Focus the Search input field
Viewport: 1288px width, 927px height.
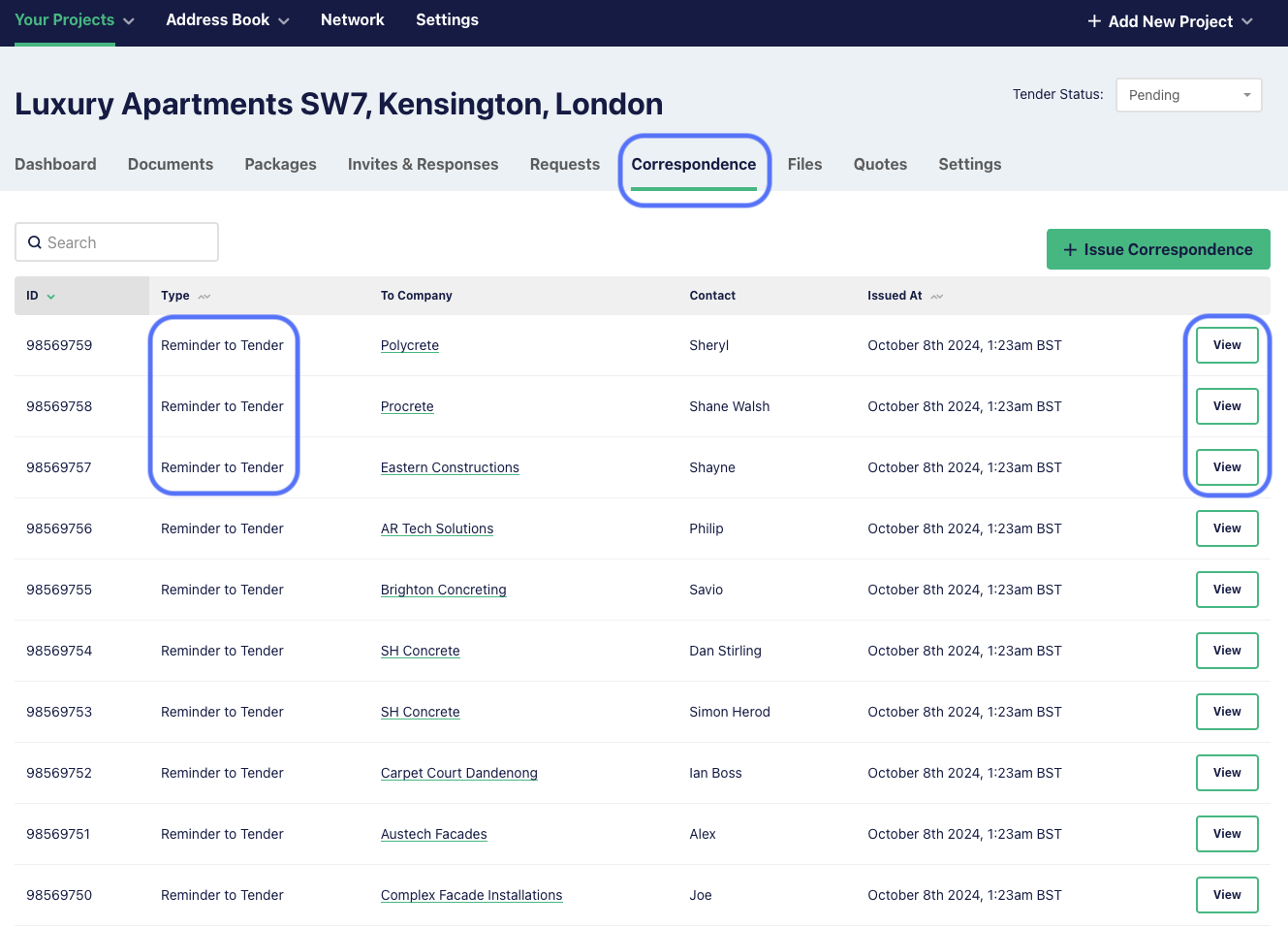(116, 242)
